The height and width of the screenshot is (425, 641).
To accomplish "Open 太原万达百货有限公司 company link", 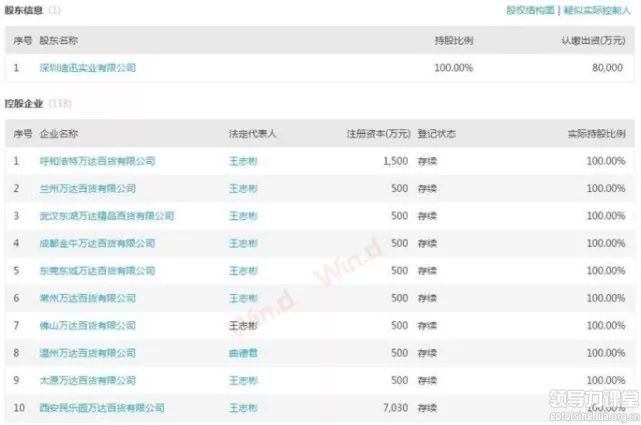I will tap(87, 380).
